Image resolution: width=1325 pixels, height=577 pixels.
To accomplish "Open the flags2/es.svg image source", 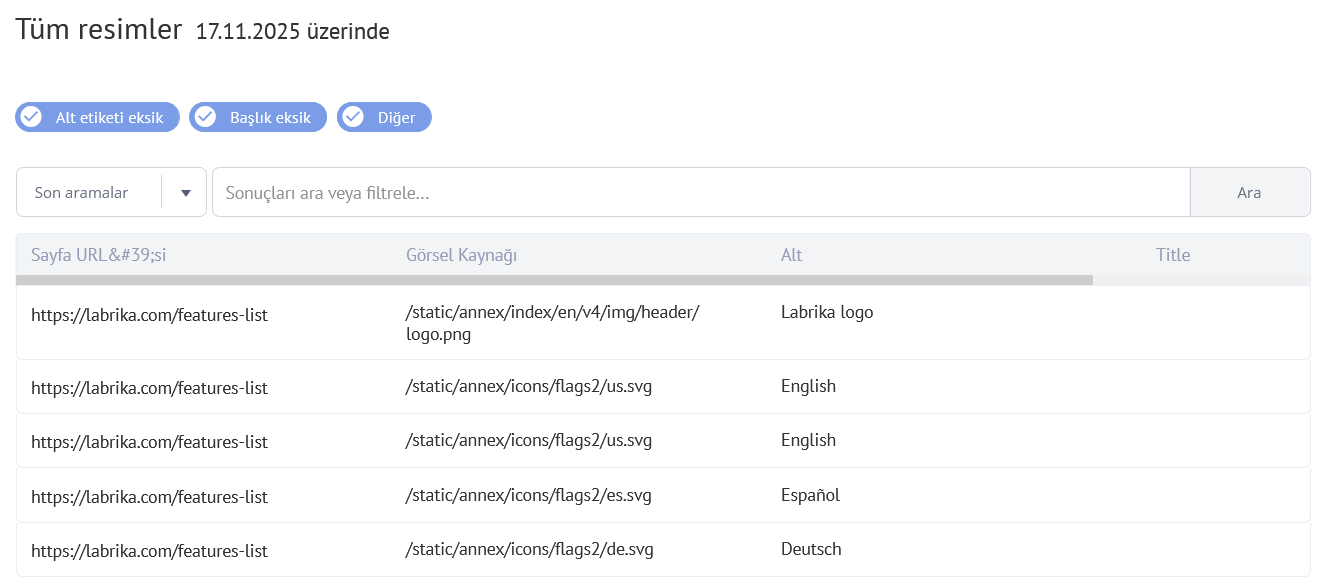I will tap(528, 495).
